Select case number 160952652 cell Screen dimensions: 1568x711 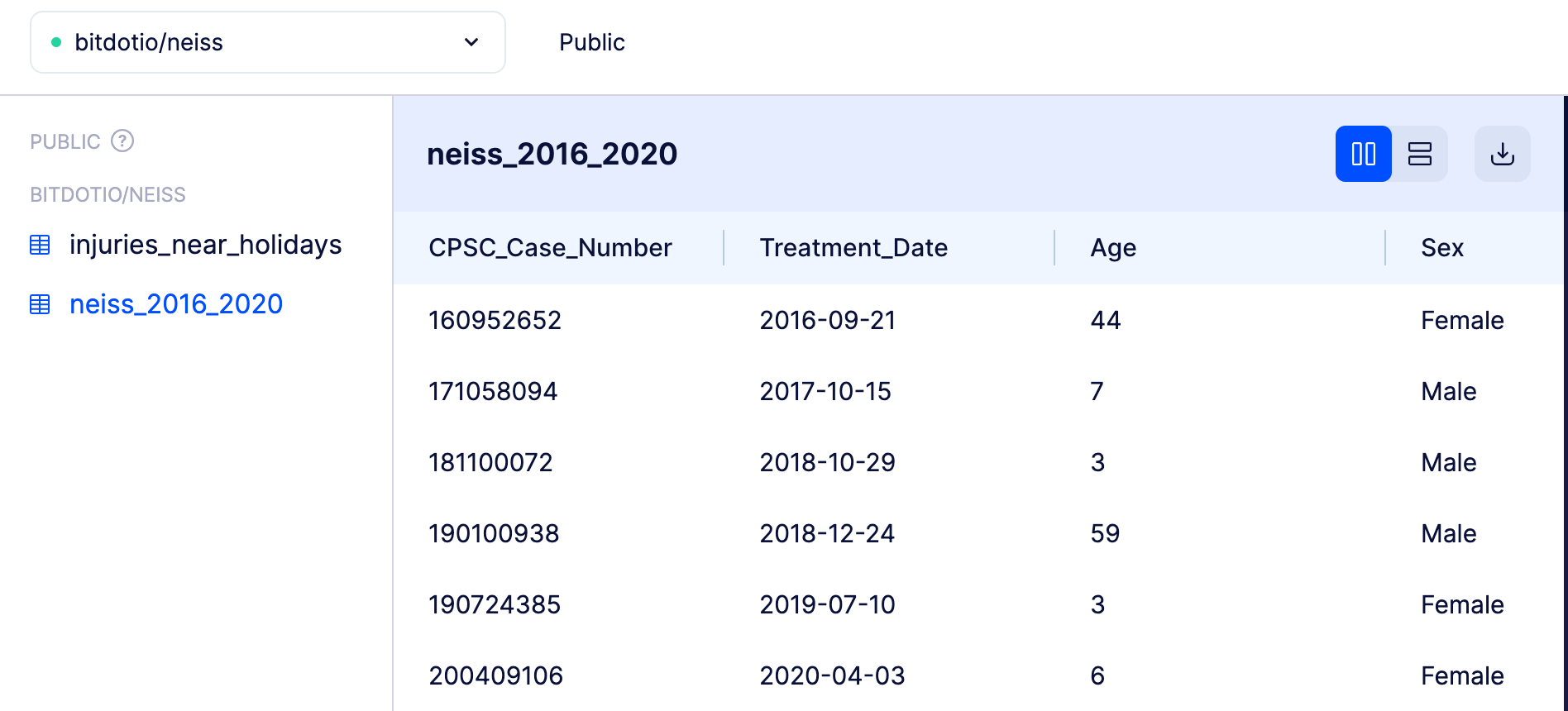point(495,320)
